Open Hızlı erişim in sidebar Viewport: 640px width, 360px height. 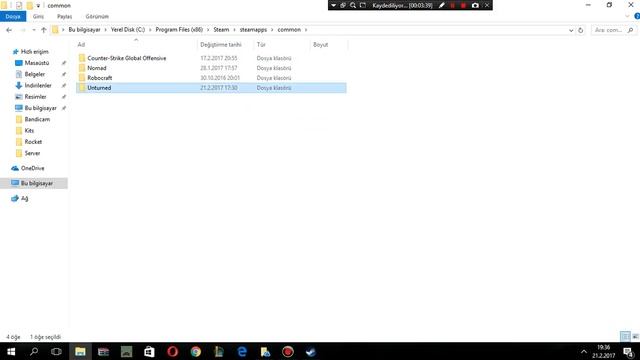(34, 51)
